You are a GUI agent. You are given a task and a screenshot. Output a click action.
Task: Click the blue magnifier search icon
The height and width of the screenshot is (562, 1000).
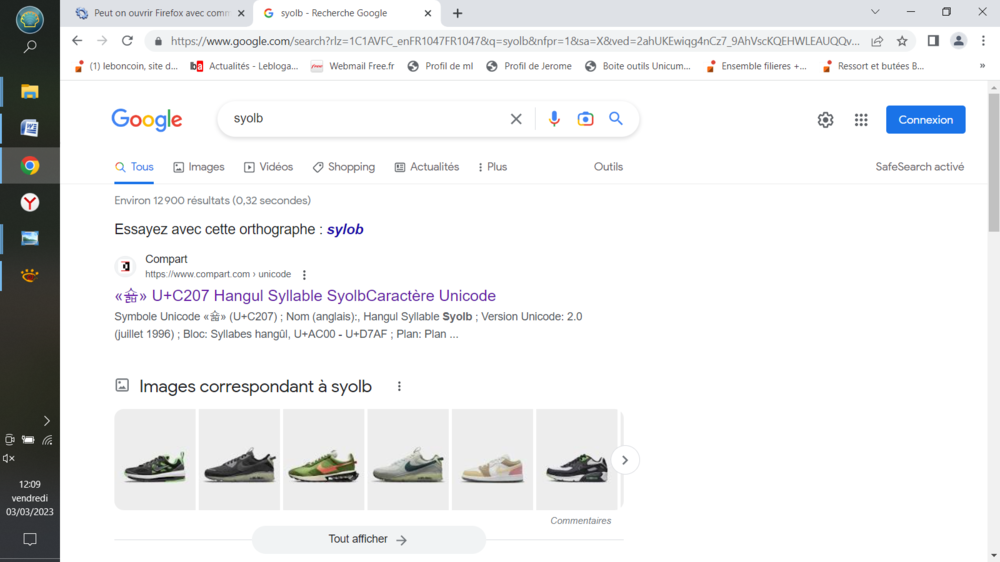pos(616,119)
